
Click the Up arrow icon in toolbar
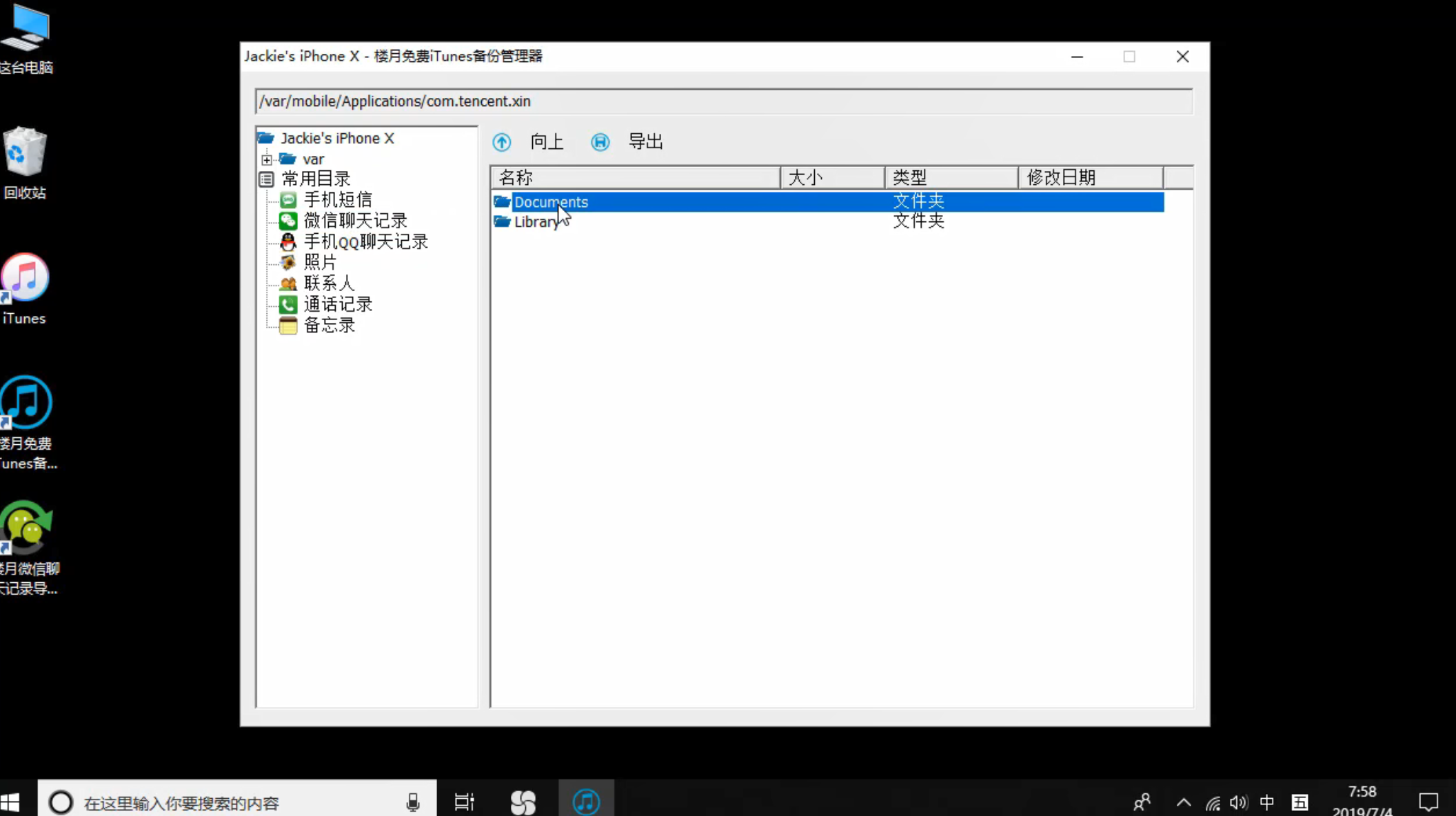(x=501, y=142)
